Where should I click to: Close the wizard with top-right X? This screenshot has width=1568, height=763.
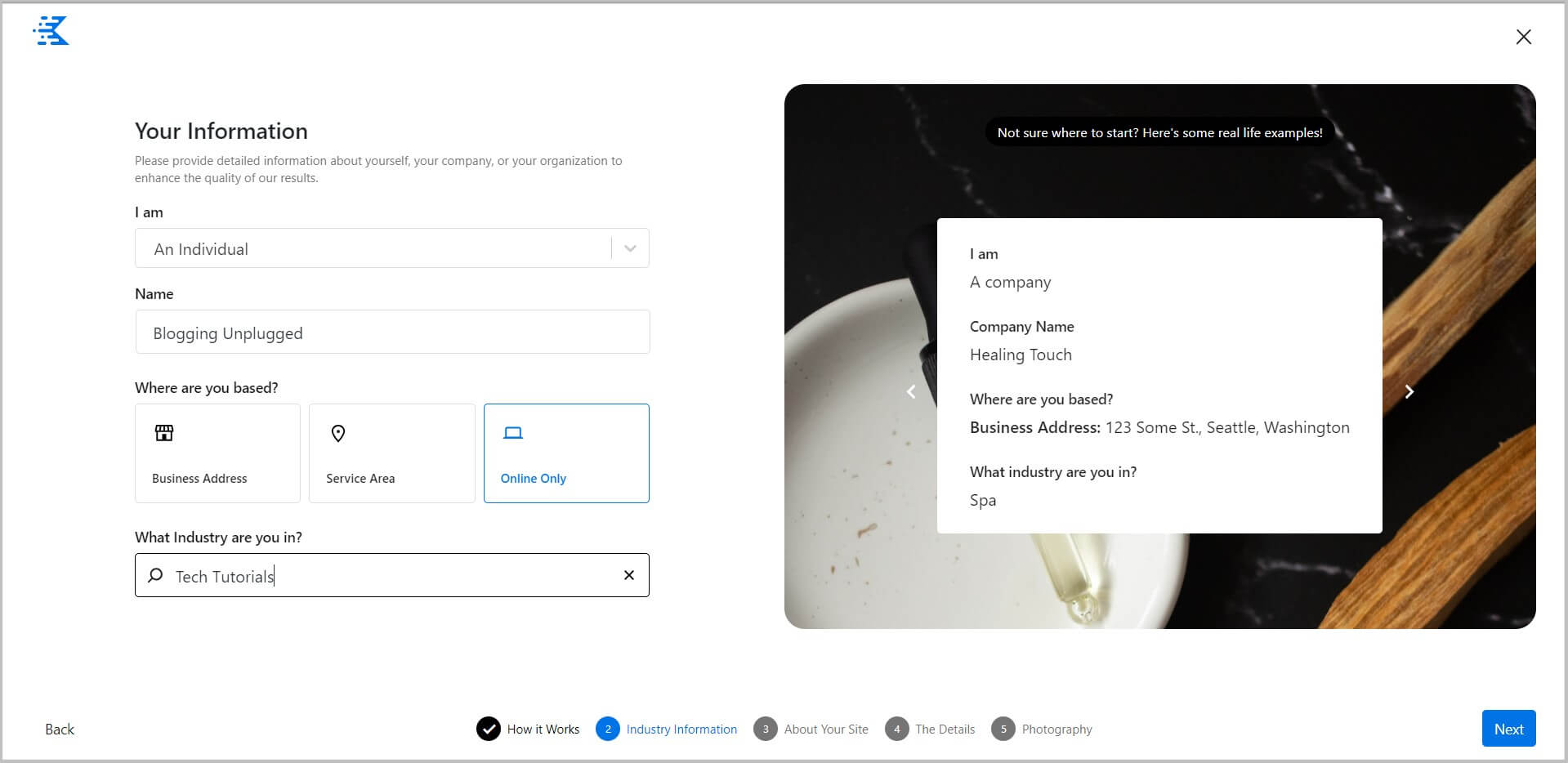pyautogui.click(x=1523, y=37)
